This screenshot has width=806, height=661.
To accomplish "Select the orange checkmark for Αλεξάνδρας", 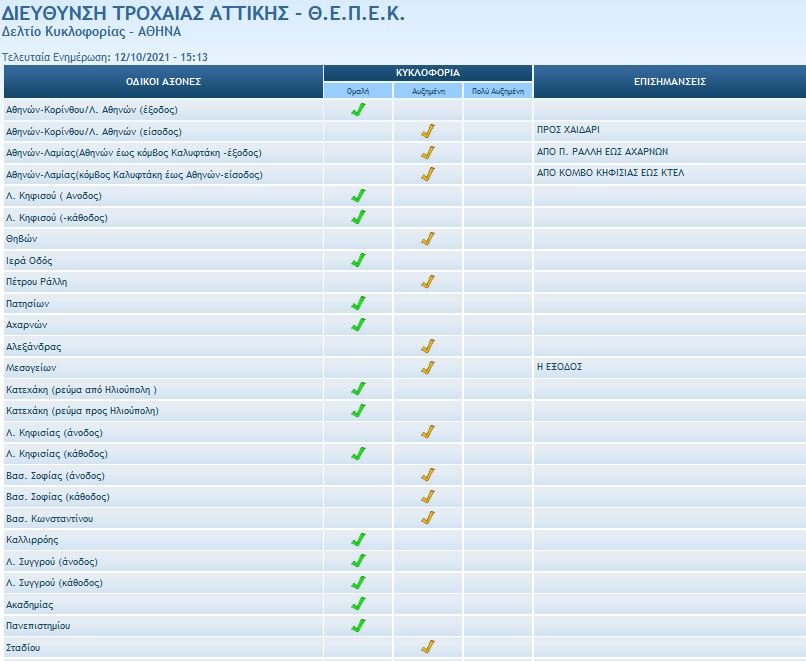I will 428,346.
